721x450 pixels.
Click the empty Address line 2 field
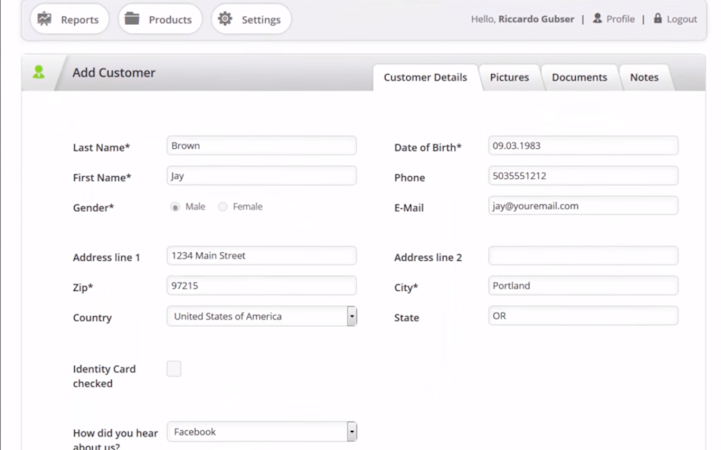(583, 256)
